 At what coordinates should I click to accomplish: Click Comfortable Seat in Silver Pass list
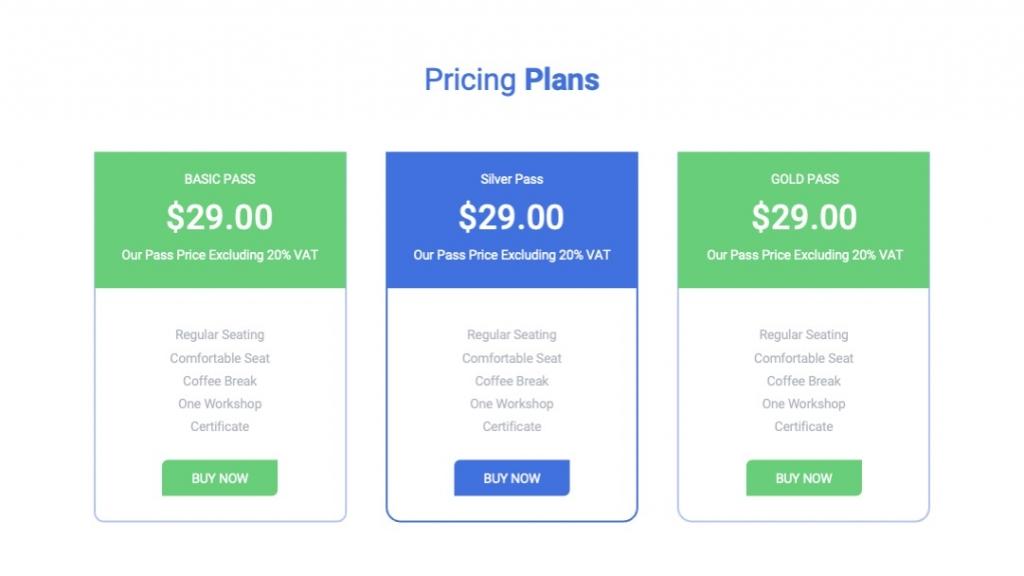(512, 358)
